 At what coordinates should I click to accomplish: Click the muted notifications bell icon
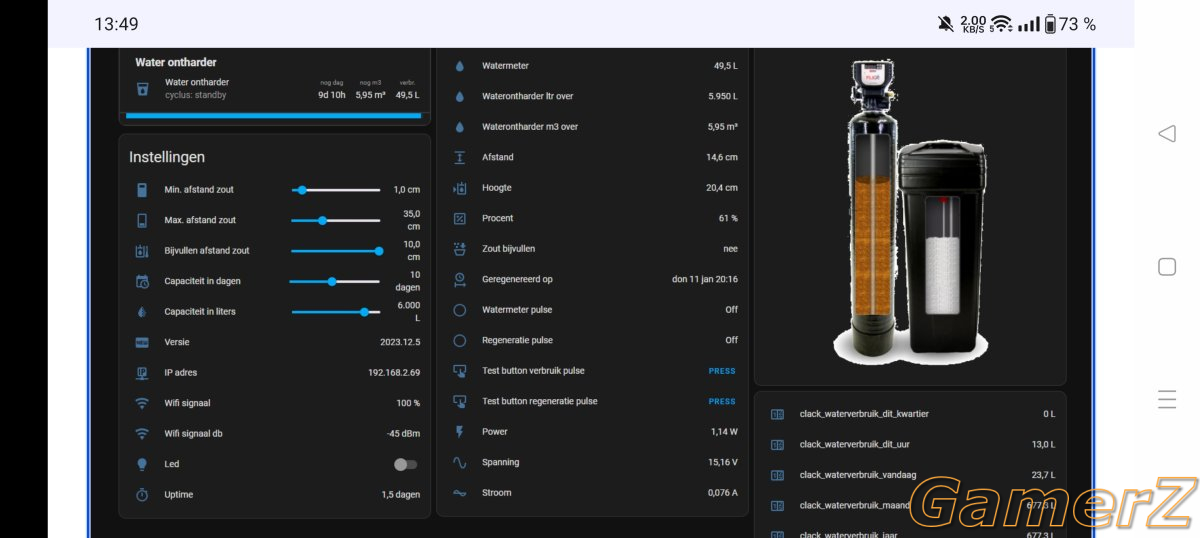945,24
